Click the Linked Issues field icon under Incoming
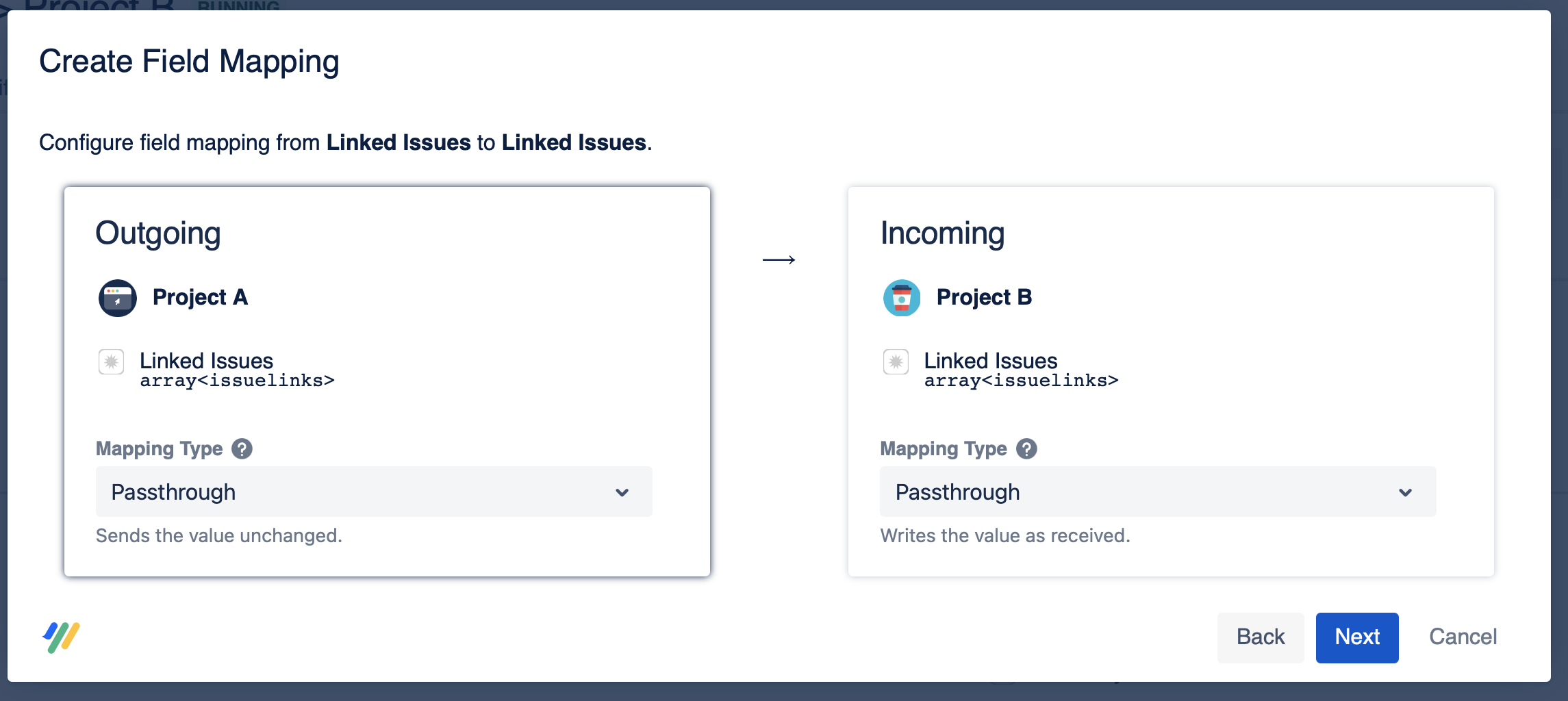This screenshot has height=701, width=1568. coord(896,362)
